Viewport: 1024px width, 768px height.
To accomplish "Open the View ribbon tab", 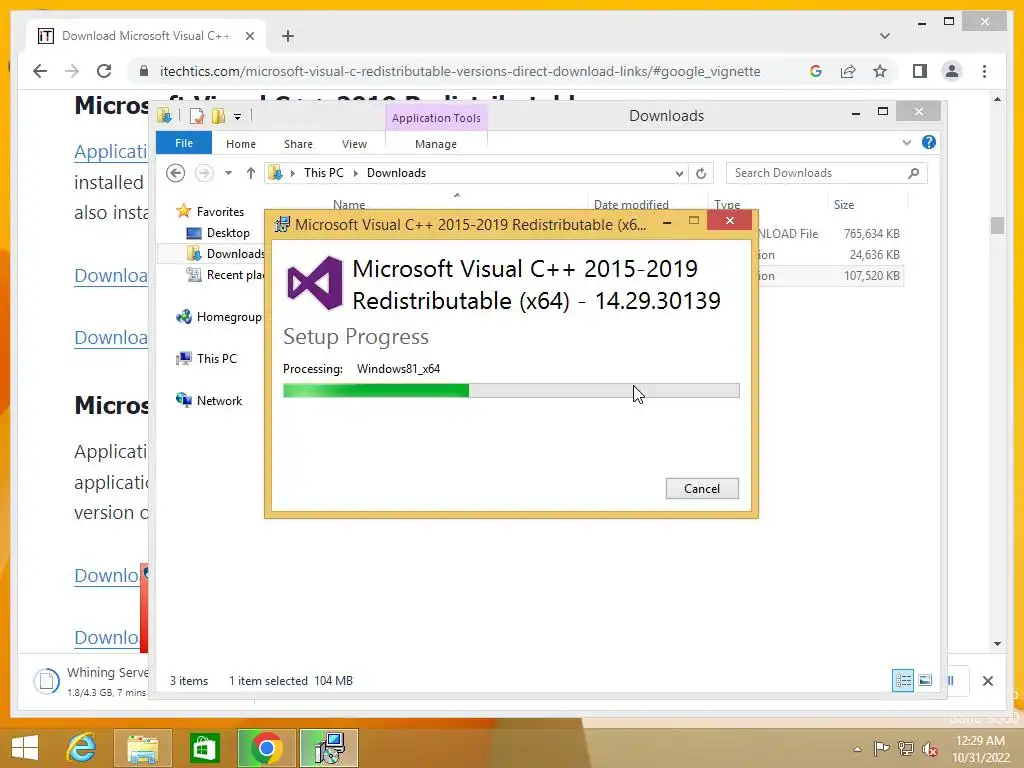I will (x=355, y=144).
